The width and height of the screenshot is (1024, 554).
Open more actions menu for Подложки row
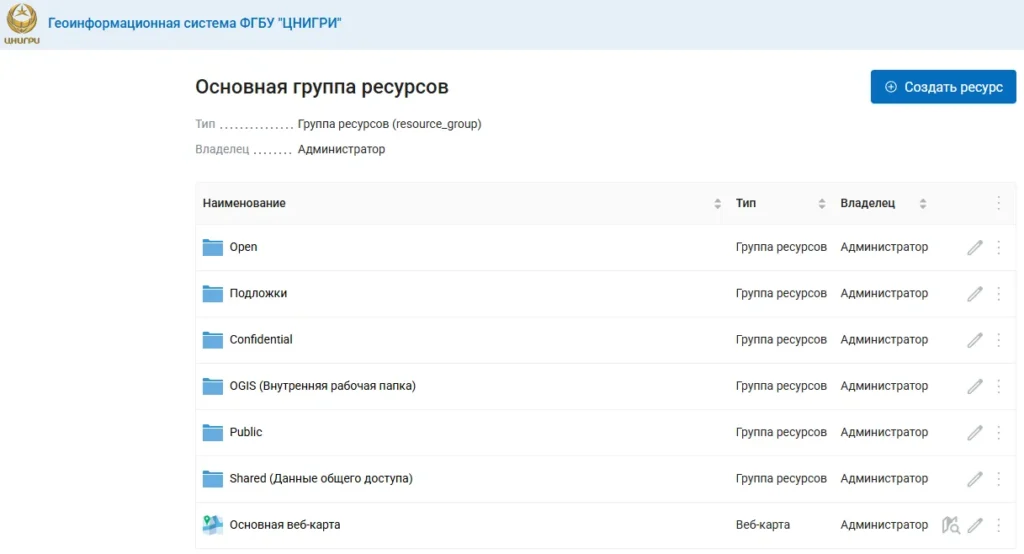point(999,293)
